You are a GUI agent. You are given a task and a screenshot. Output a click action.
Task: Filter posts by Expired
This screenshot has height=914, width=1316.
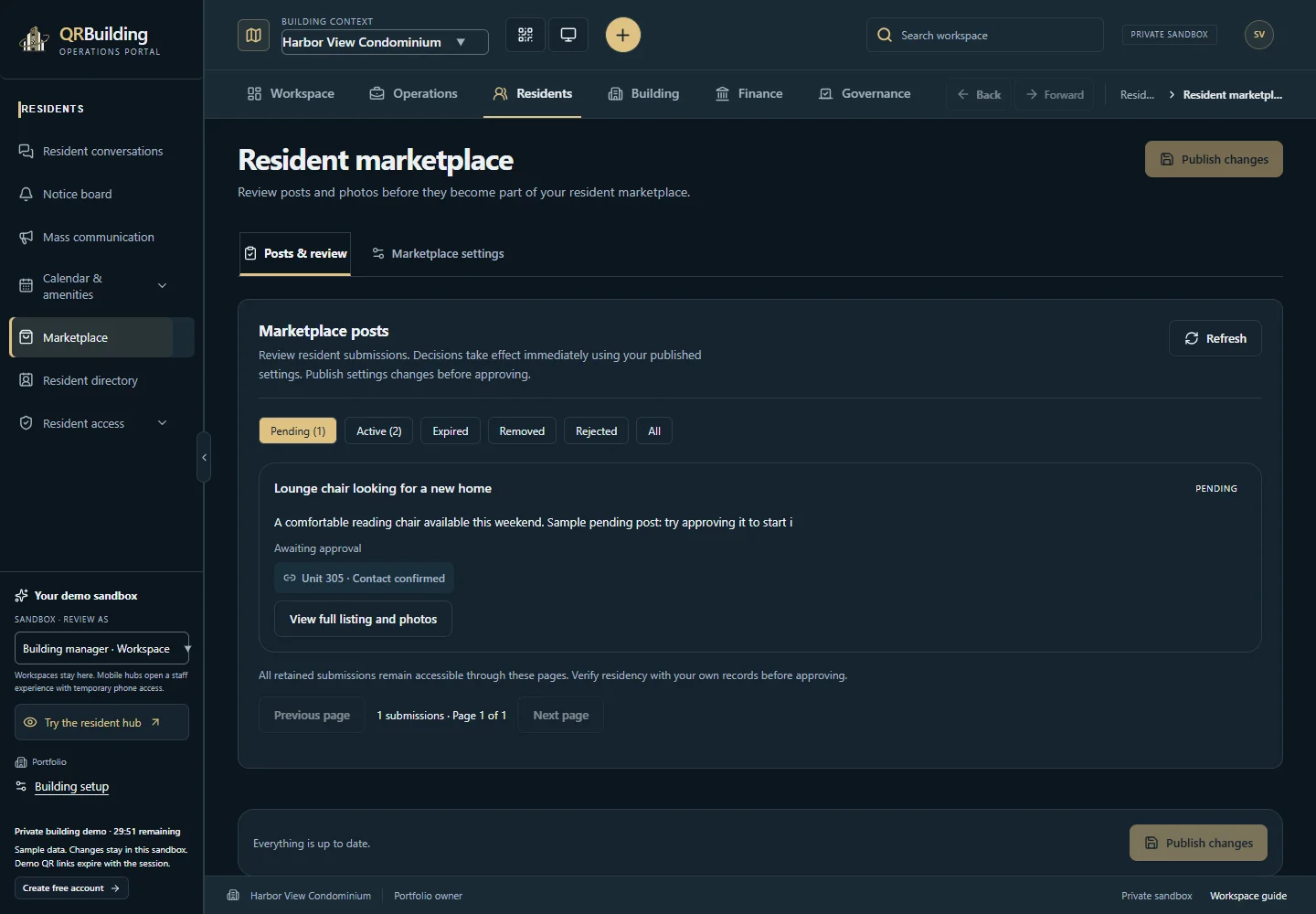coord(451,431)
